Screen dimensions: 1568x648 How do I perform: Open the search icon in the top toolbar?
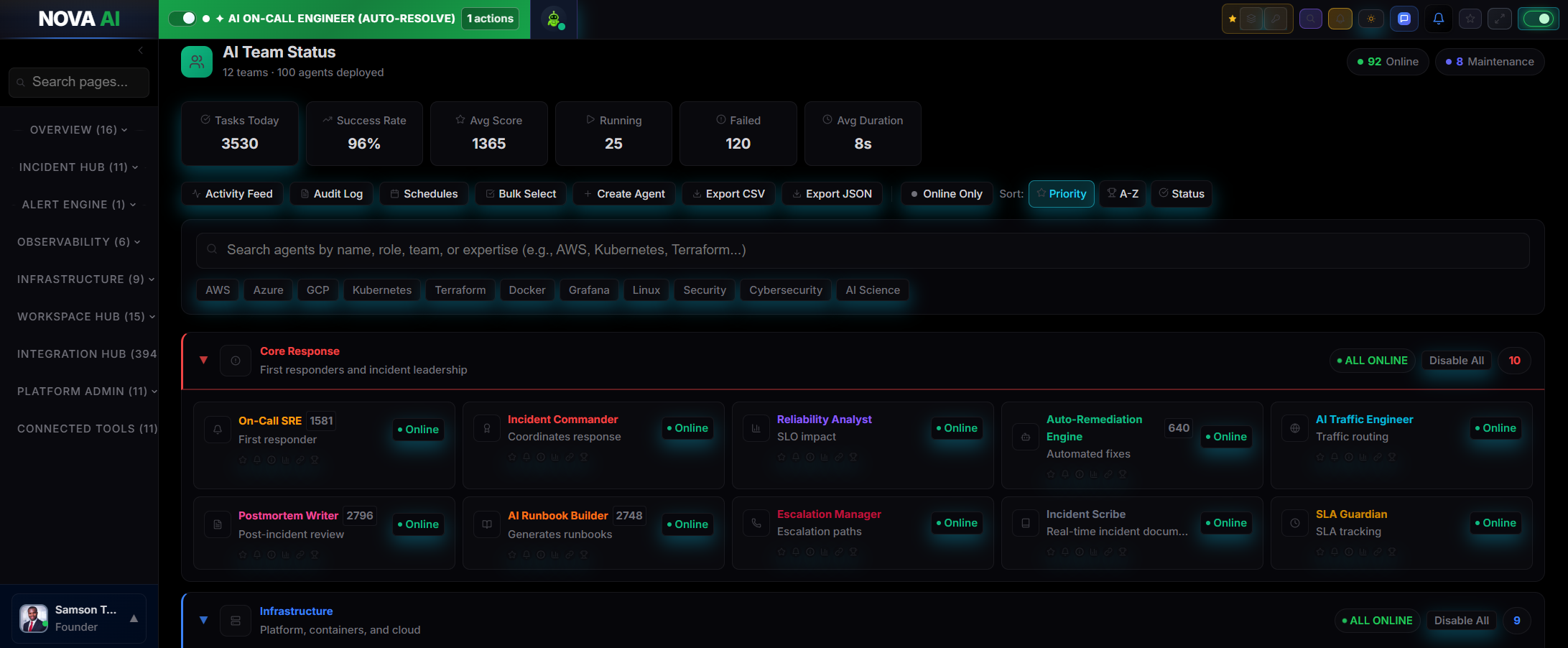tap(1311, 19)
